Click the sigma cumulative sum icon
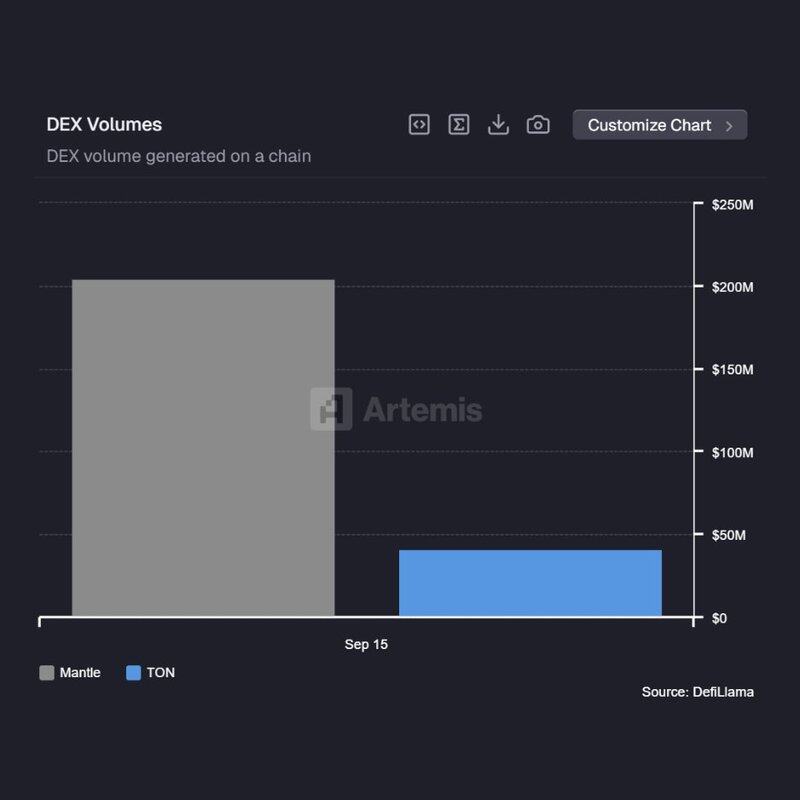This screenshot has height=800, width=800. pos(459,124)
